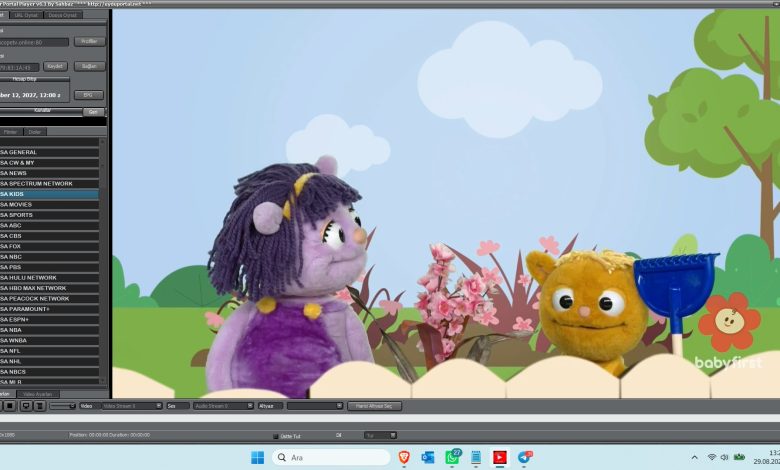Select the USA WNBA category
780x470 pixels.
click(49, 340)
